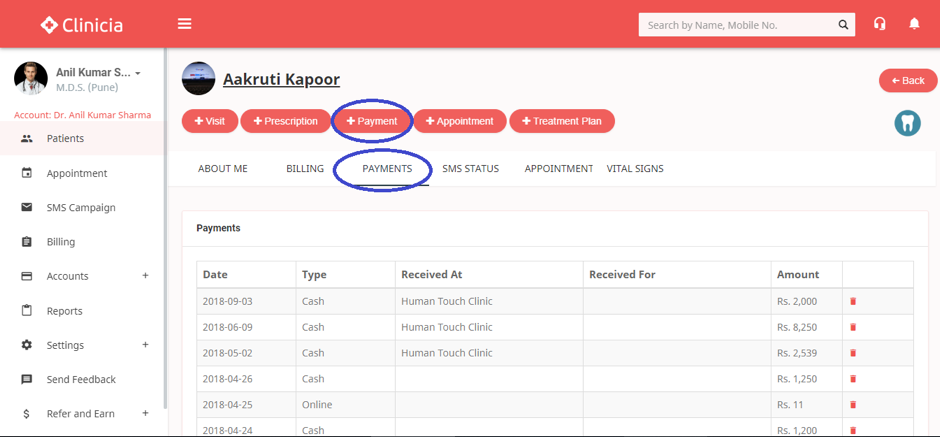The height and width of the screenshot is (437, 940).
Task: Open the headset support icon
Action: [x=879, y=24]
